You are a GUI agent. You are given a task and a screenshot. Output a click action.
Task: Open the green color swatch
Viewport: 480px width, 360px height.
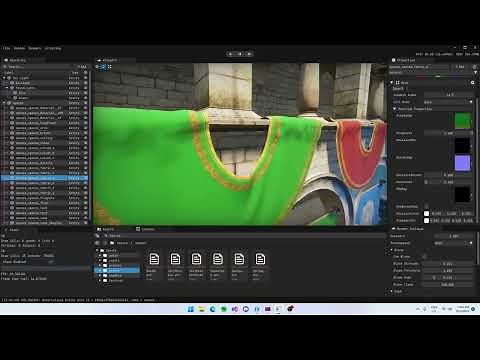tap(463, 121)
